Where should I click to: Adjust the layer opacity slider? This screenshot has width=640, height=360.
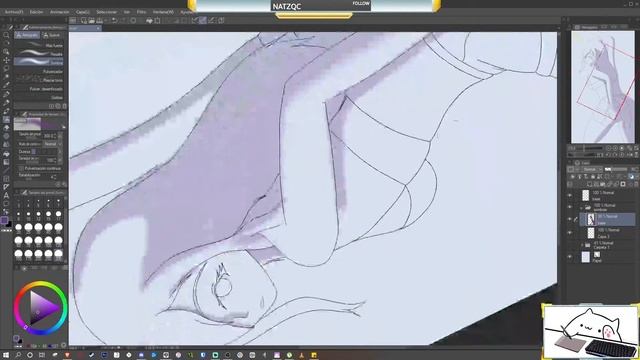click(x=617, y=169)
